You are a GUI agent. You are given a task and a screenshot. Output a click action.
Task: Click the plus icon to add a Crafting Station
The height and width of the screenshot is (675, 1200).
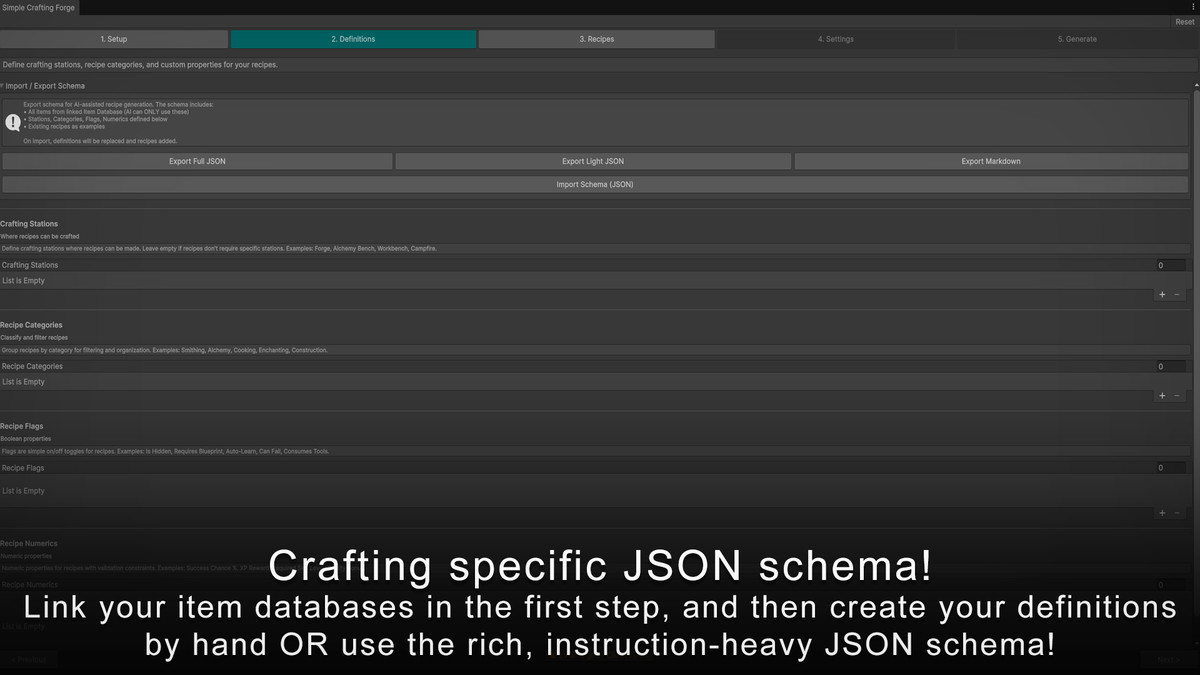click(1162, 294)
